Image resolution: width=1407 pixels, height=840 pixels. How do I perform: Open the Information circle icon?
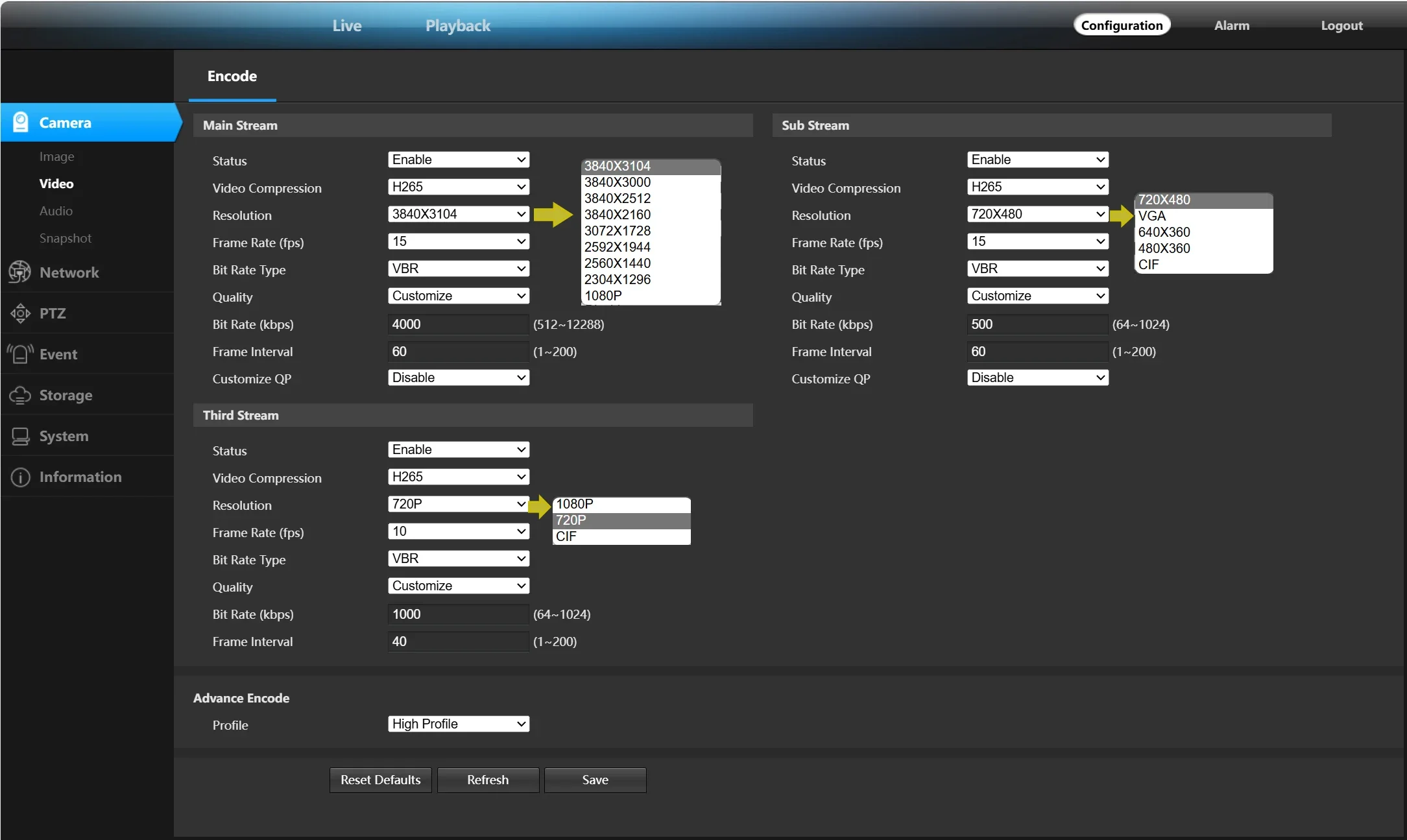[x=20, y=477]
